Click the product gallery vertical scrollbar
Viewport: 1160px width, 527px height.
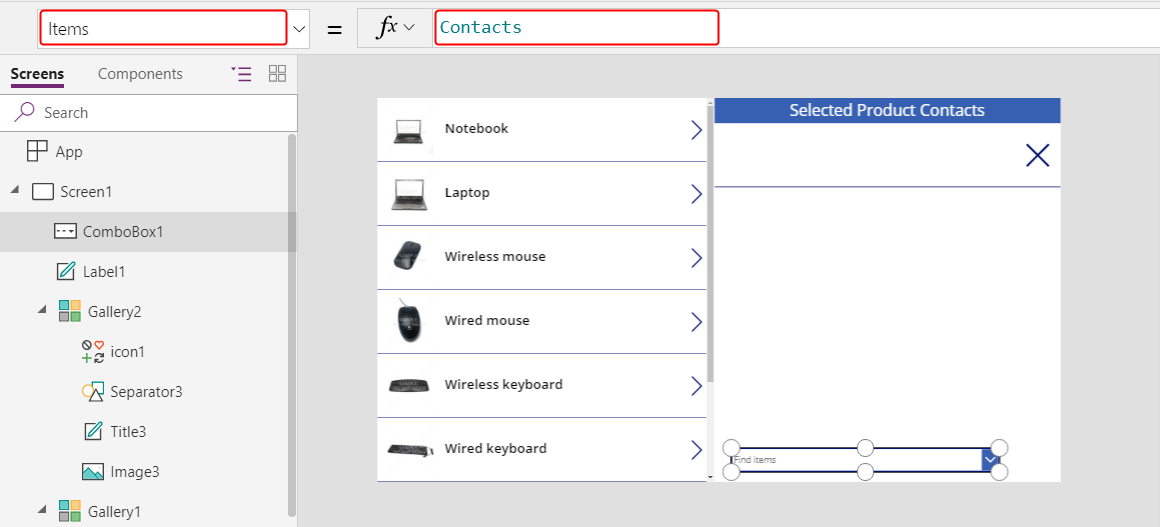click(711, 243)
